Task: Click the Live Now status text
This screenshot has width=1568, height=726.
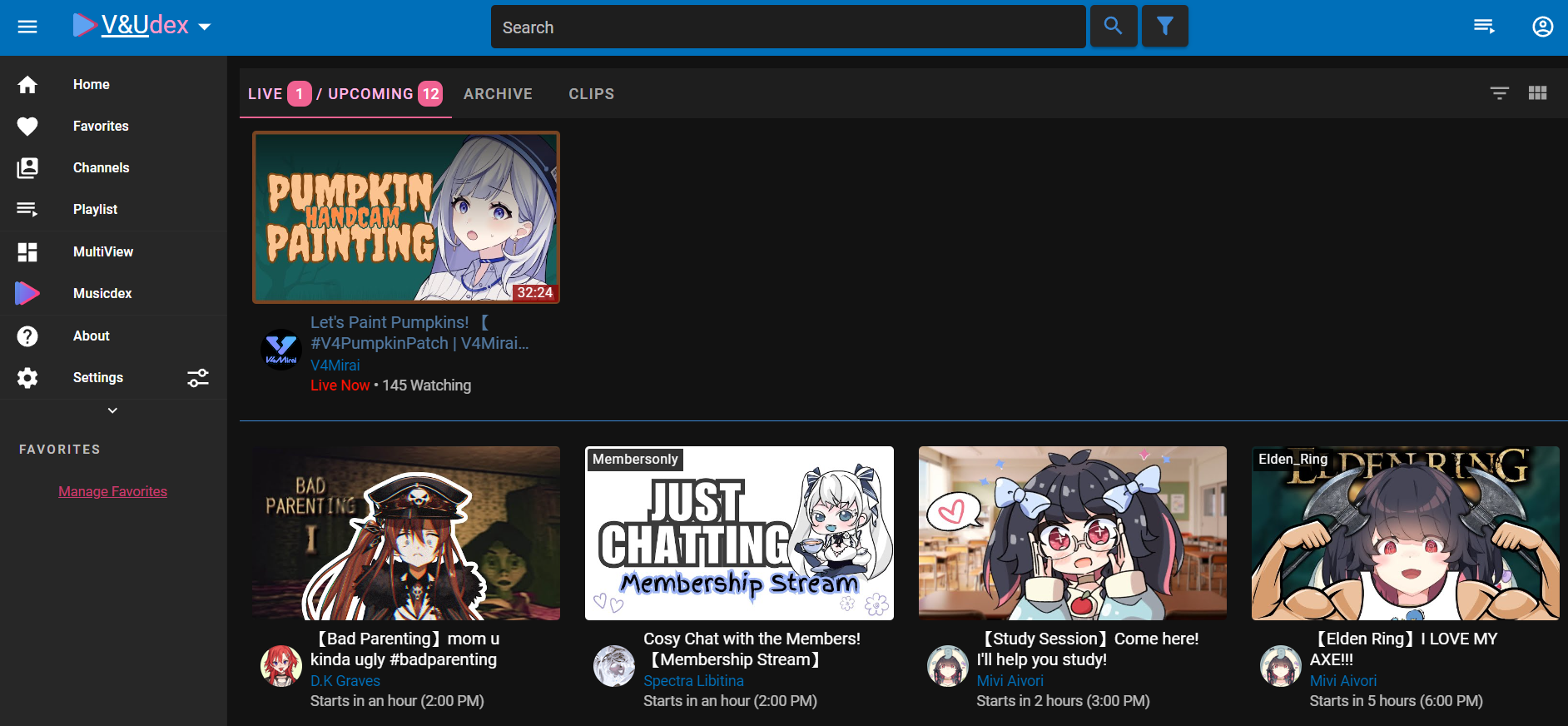Action: coord(340,385)
